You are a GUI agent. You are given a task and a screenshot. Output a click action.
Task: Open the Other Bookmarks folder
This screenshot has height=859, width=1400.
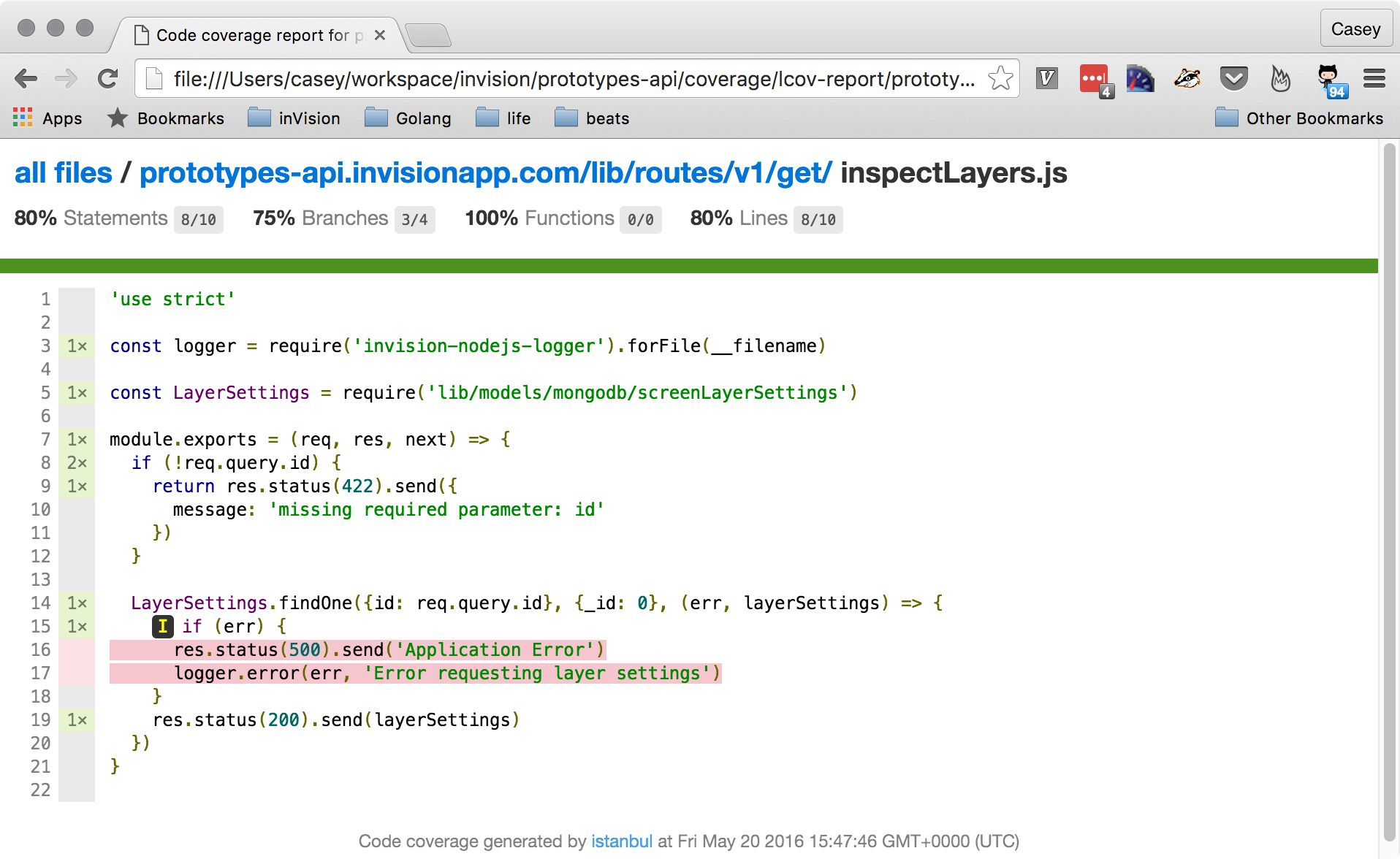coord(1299,118)
